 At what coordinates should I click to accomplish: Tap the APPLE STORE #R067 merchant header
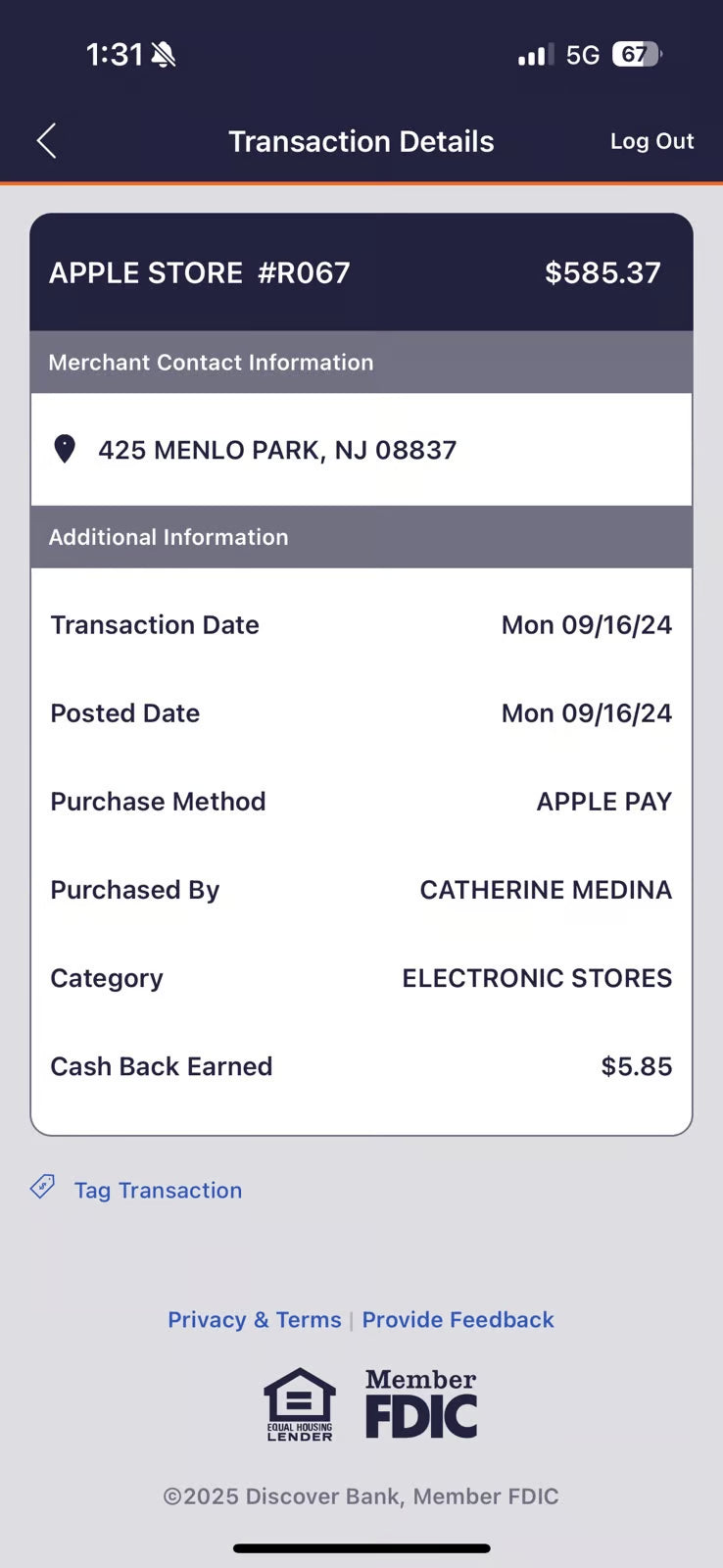point(200,272)
